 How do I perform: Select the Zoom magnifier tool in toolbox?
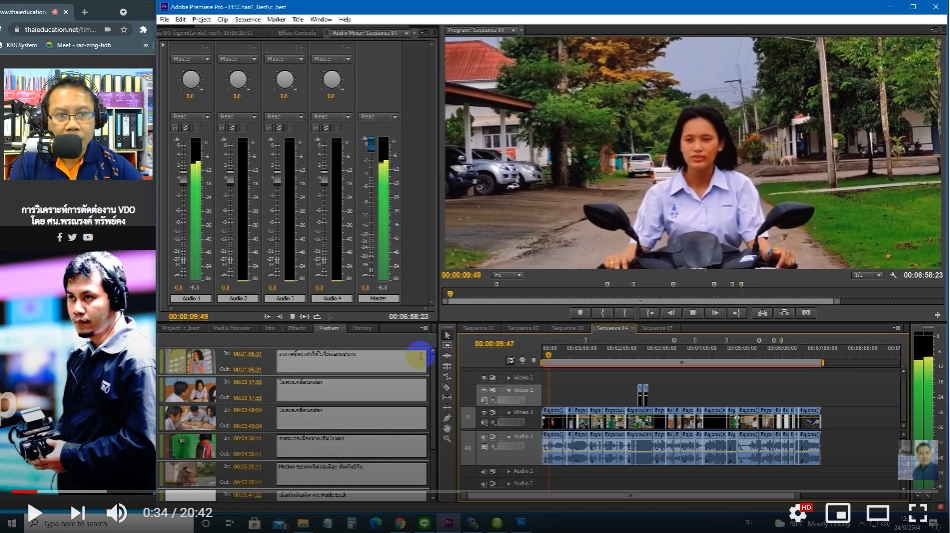(447, 439)
